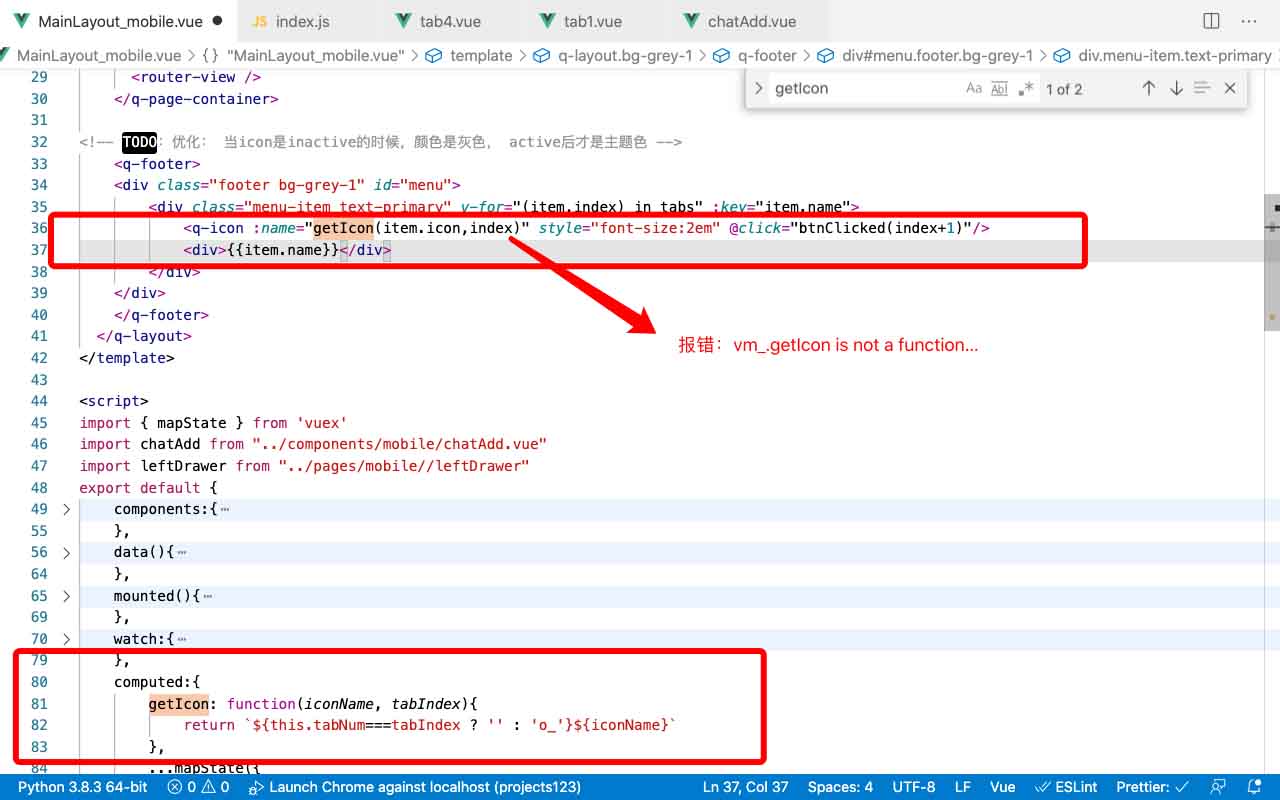Click breadcrumb q-layout.bg-grey-1 segment

612,55
